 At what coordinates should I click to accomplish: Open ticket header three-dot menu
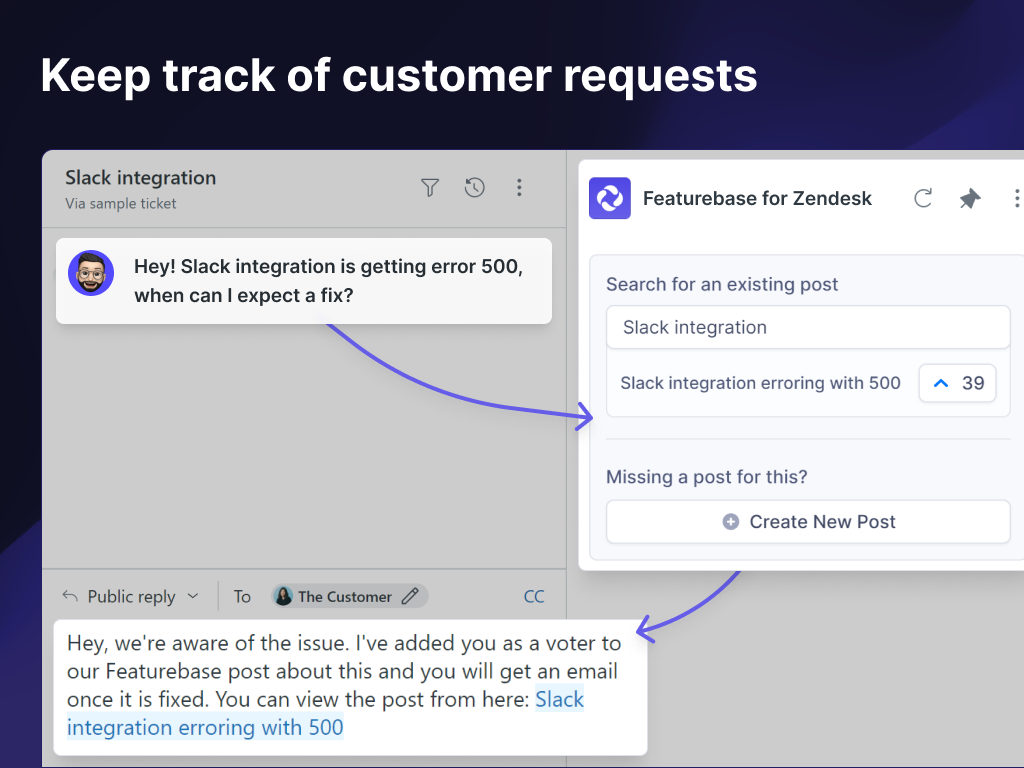519,187
